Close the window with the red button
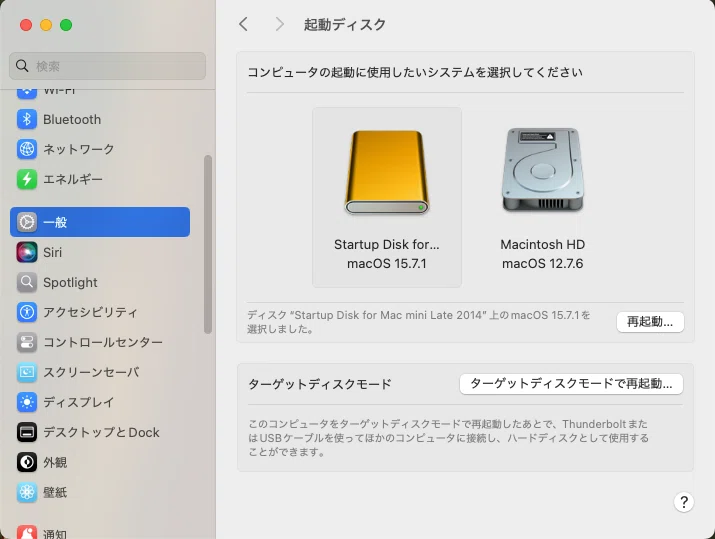The width and height of the screenshot is (715, 539). tap(26, 25)
